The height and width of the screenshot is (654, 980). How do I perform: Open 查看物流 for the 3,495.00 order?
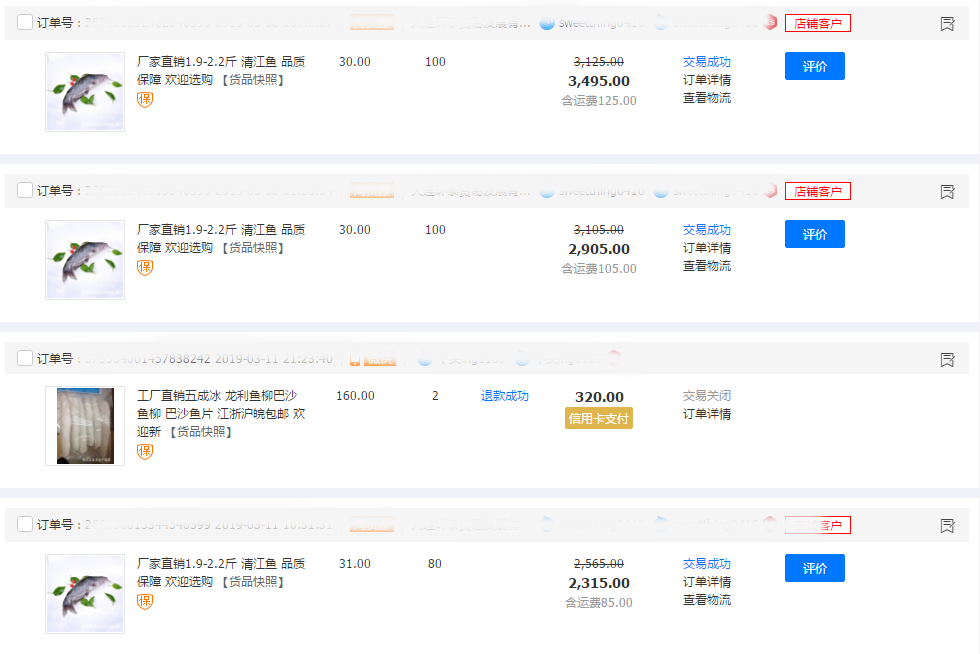[706, 98]
